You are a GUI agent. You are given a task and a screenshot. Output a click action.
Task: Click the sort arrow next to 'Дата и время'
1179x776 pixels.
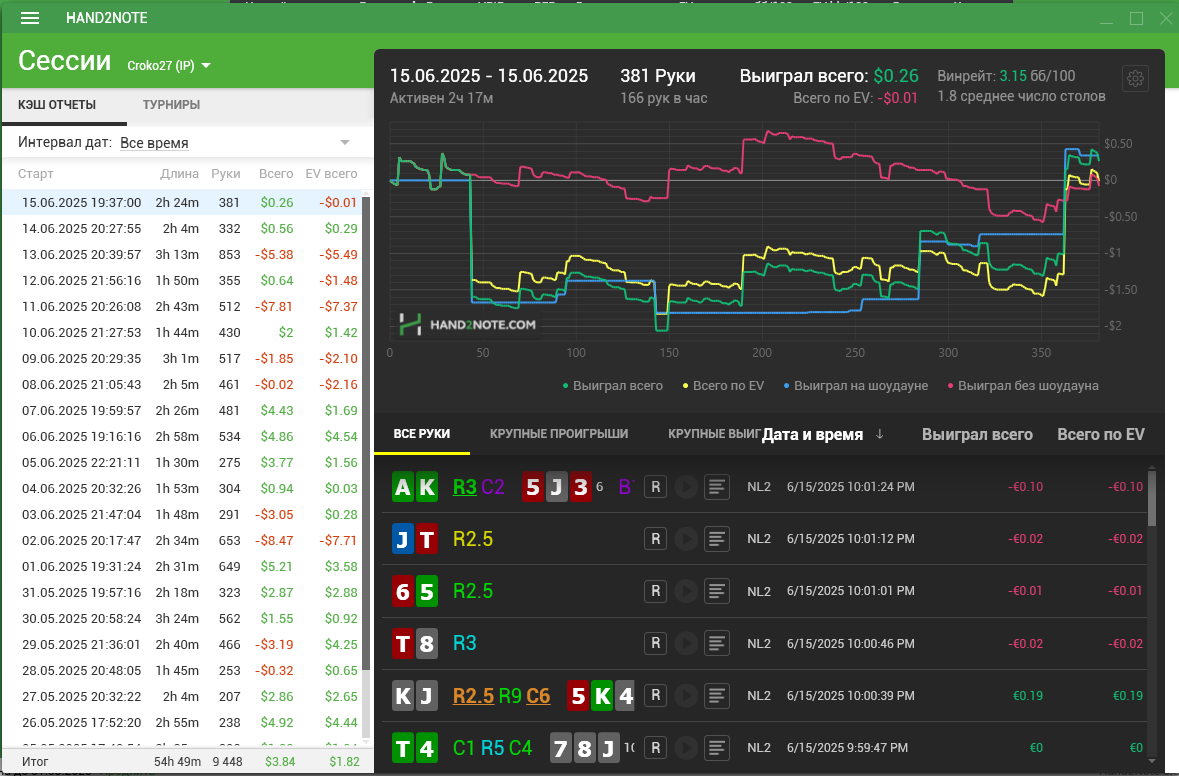pyautogui.click(x=880, y=435)
